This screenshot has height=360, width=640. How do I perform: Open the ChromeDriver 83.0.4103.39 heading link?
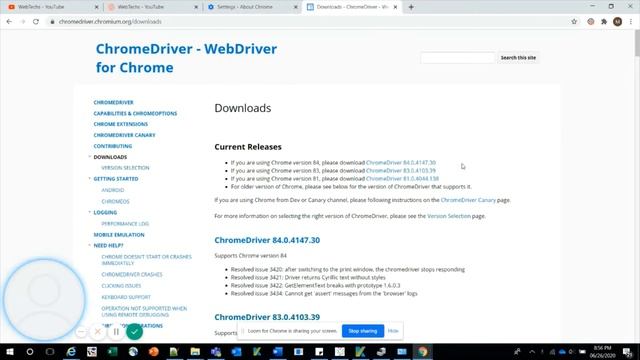[267, 317]
